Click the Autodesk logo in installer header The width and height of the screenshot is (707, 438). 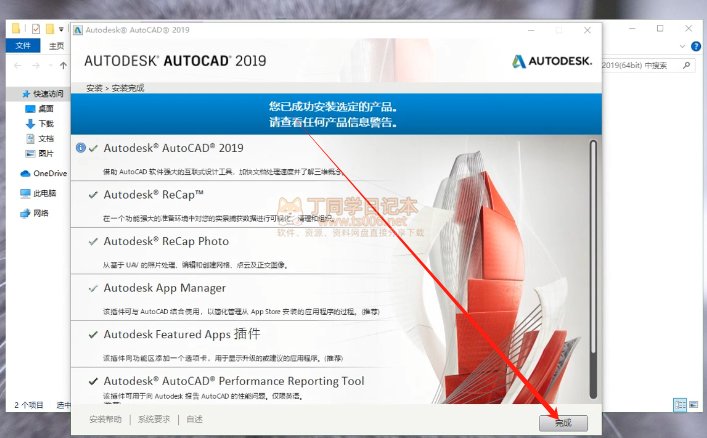(552, 61)
